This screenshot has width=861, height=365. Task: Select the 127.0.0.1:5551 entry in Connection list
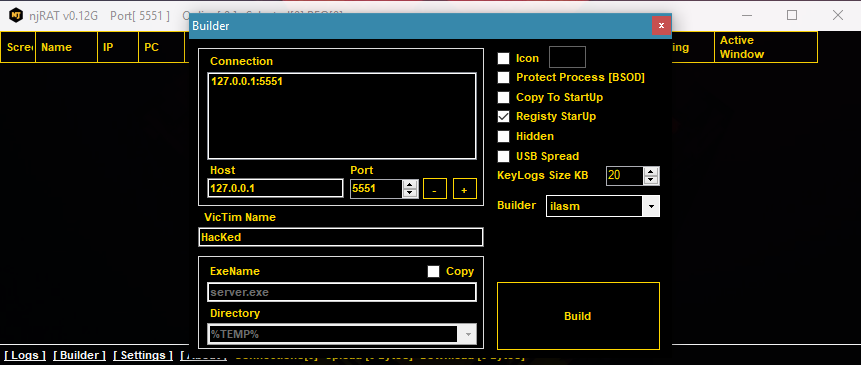pos(247,81)
